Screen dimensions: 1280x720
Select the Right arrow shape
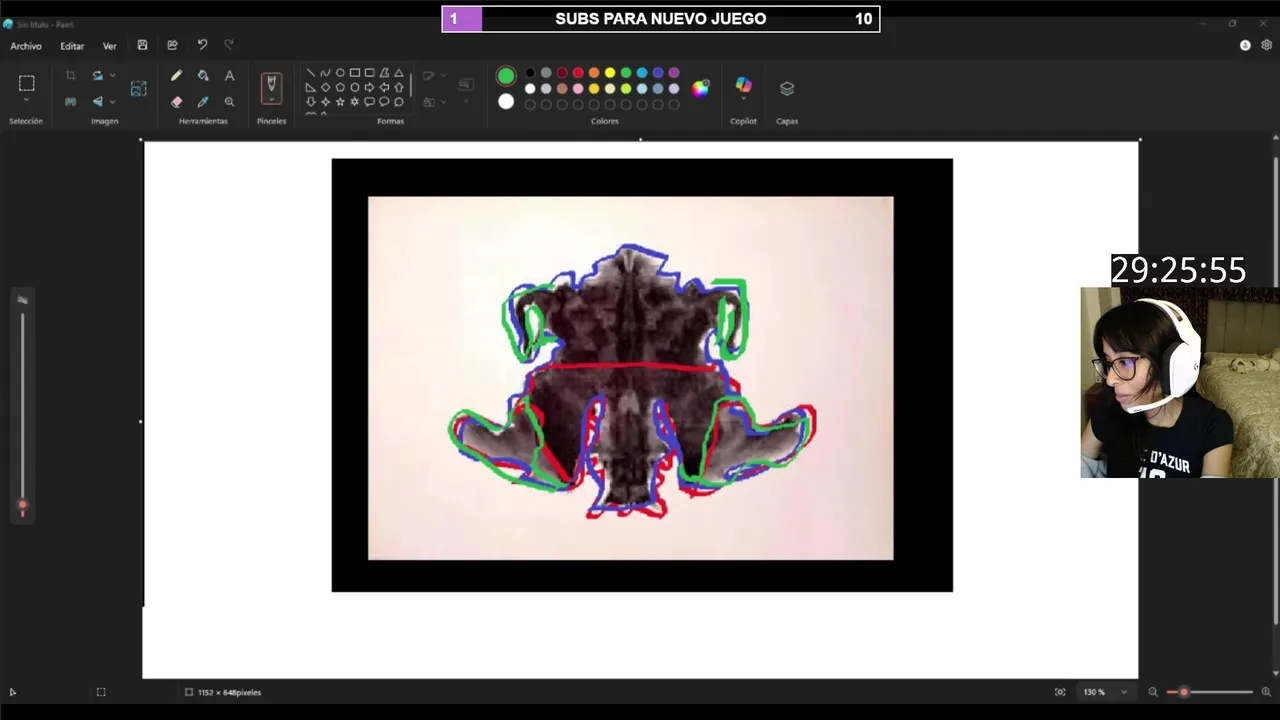tap(369, 87)
